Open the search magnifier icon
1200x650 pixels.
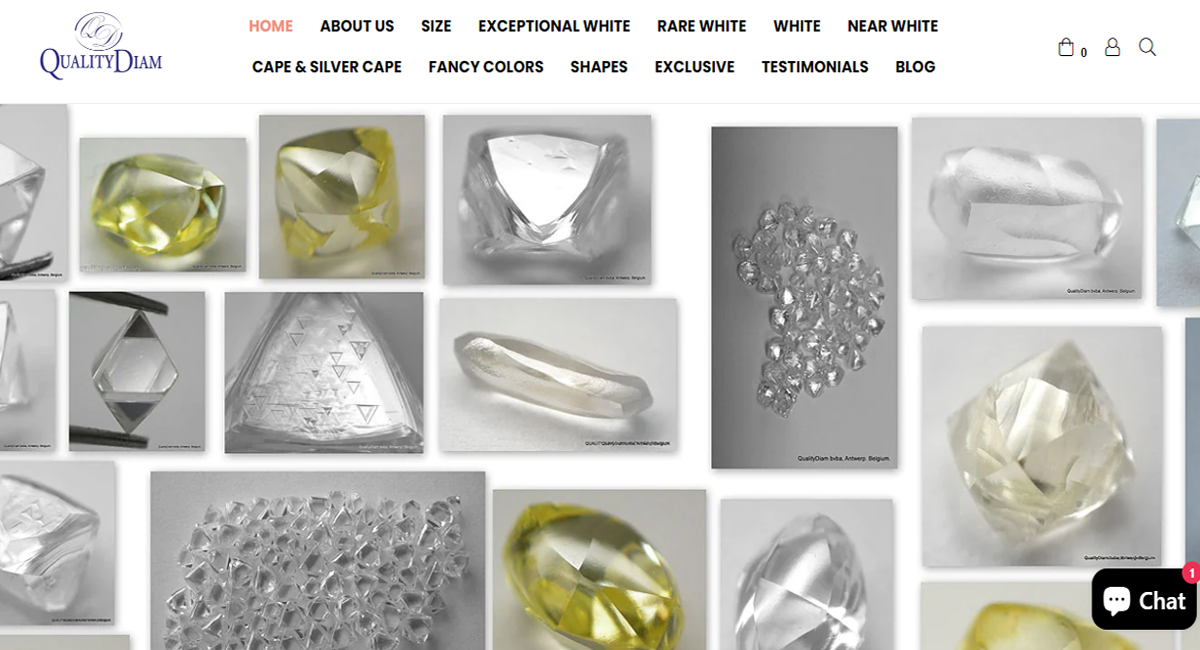1147,47
